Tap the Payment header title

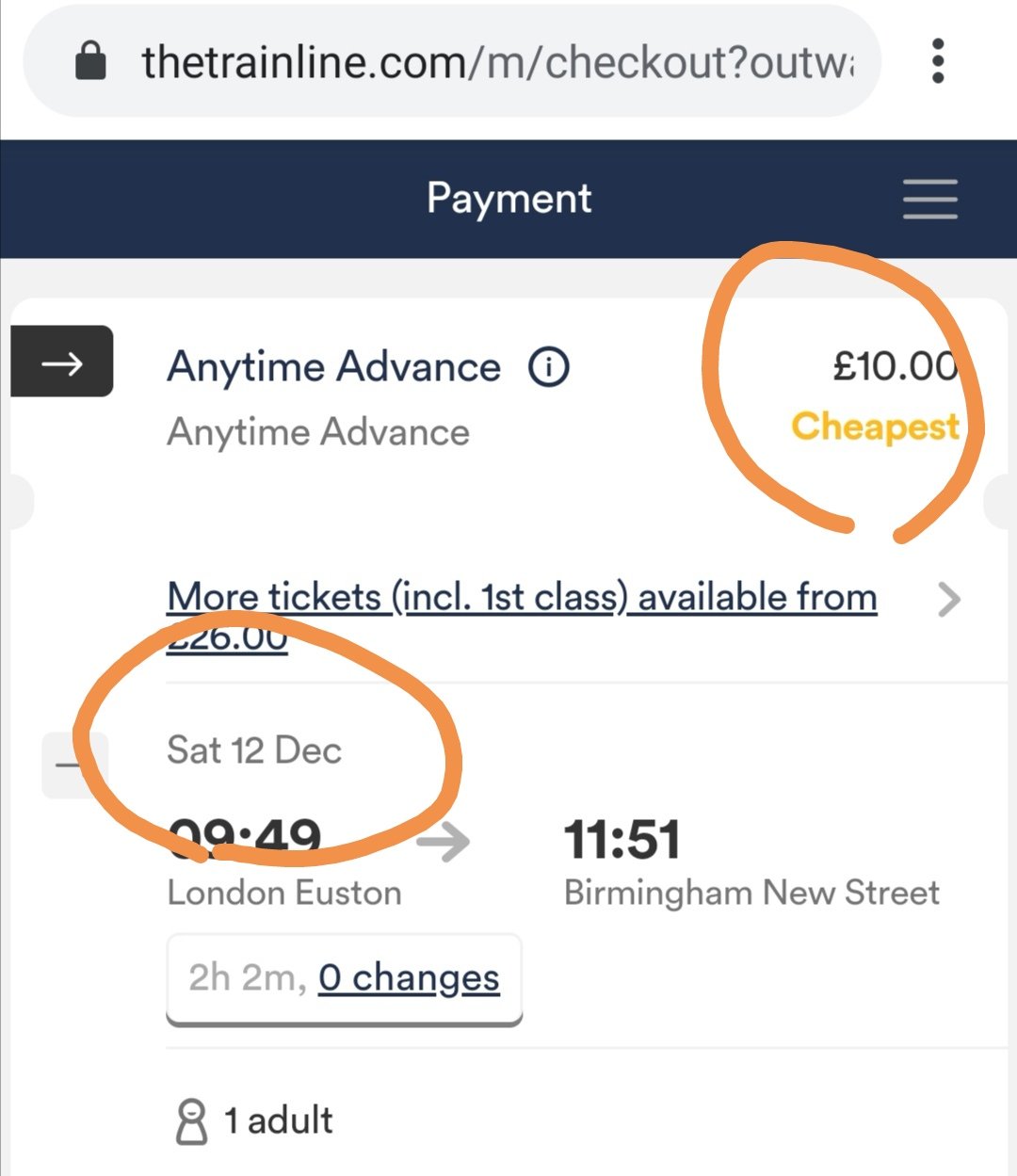[508, 199]
